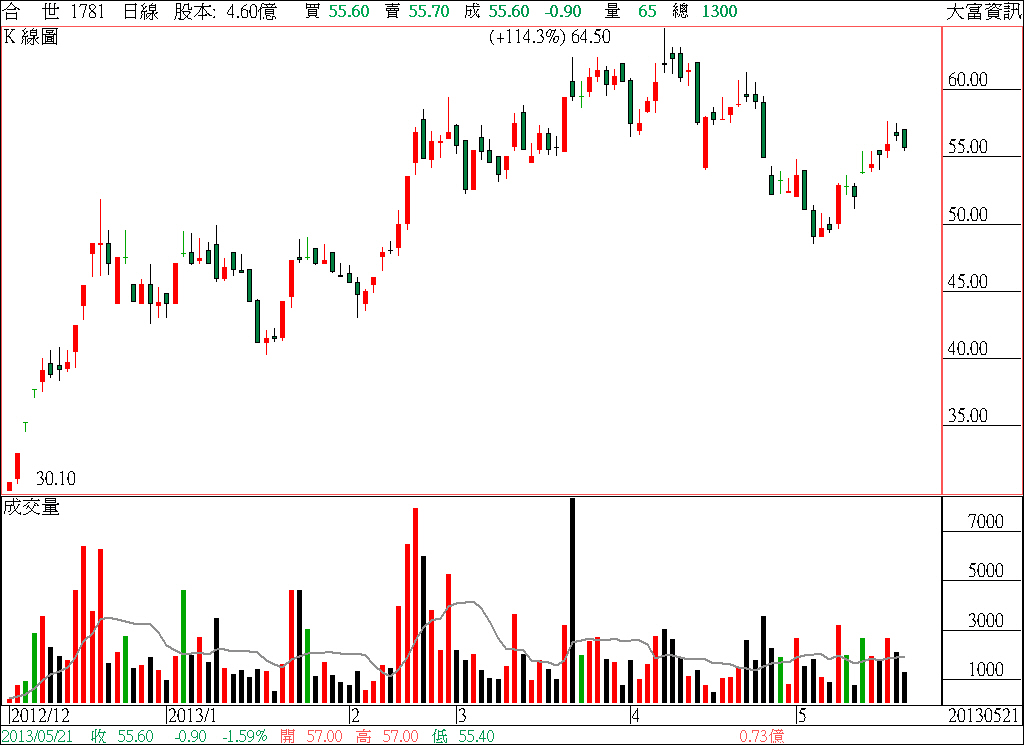This screenshot has height=745, width=1024.
Task: Click the month 4 timeline marker
Action: pos(635,714)
